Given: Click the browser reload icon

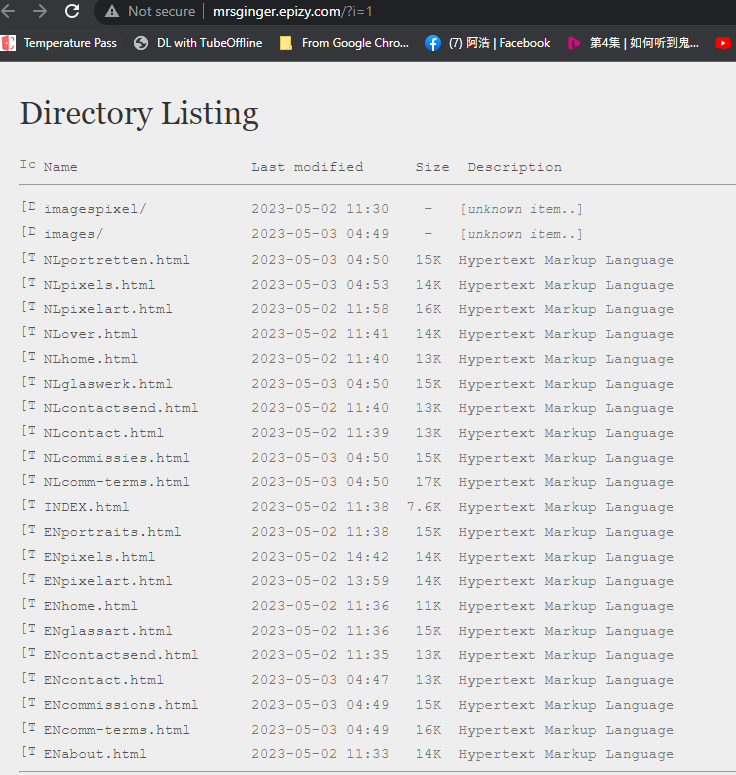Looking at the screenshot, I should 72,11.
